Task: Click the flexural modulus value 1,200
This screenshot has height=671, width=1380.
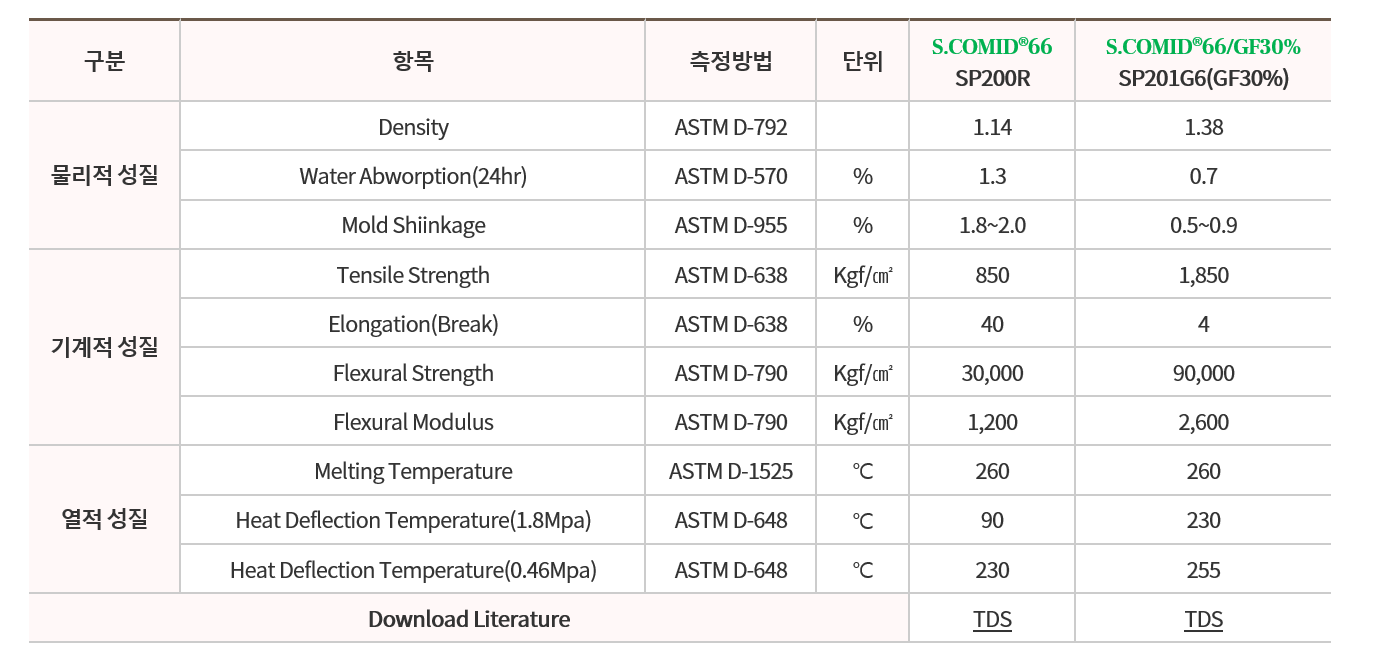Action: click(992, 422)
